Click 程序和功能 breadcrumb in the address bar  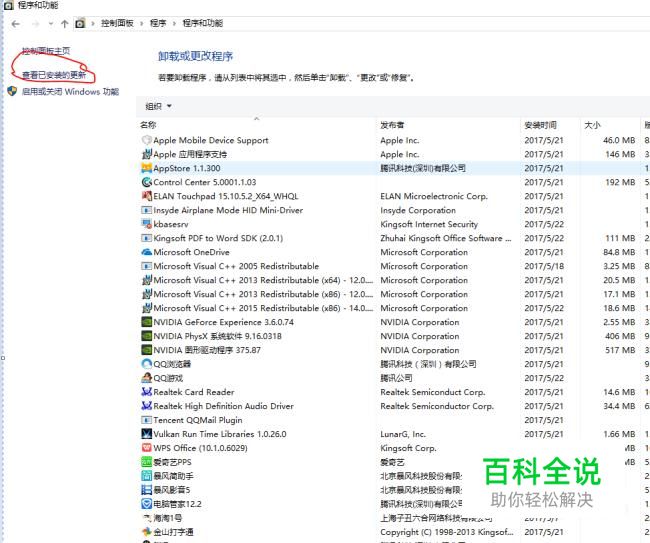pos(203,23)
